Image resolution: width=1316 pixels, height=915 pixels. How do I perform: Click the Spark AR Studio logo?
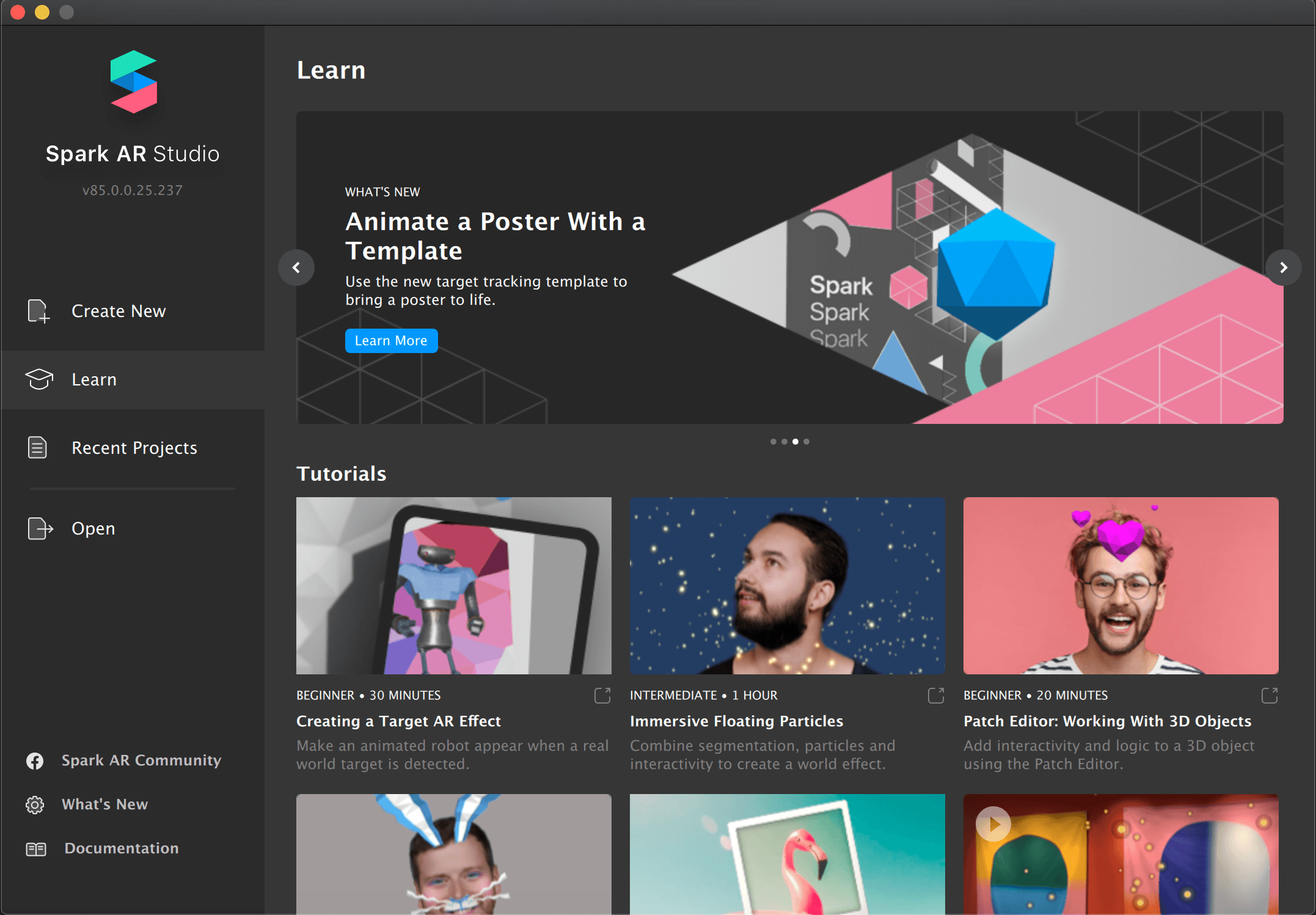pyautogui.click(x=133, y=82)
